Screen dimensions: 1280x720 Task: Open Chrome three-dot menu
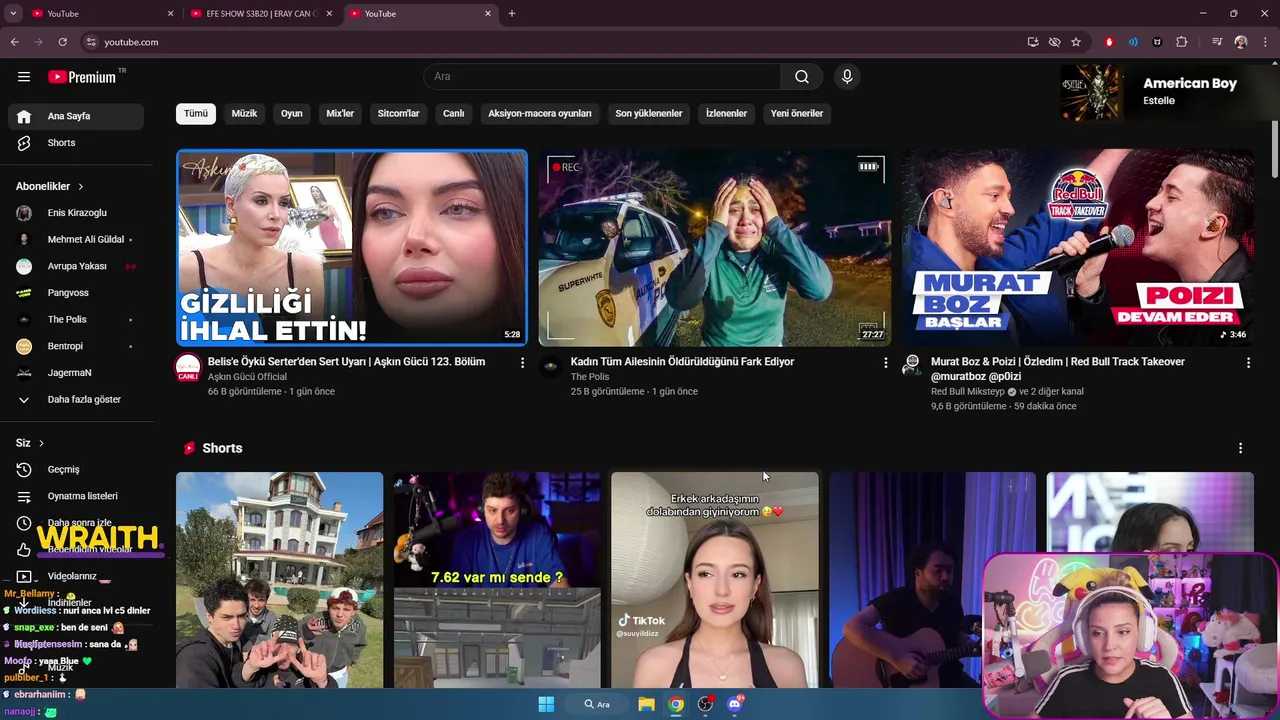click(1264, 42)
